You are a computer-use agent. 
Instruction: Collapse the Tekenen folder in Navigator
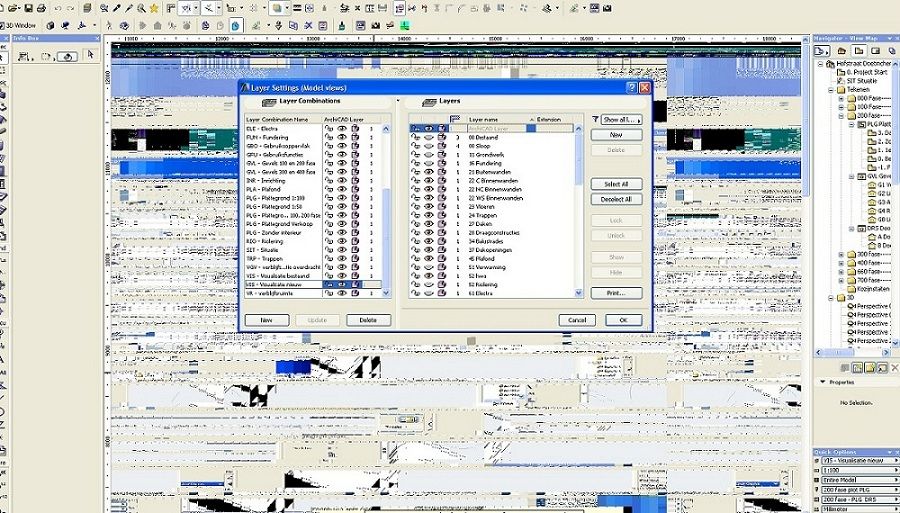pyautogui.click(x=831, y=90)
